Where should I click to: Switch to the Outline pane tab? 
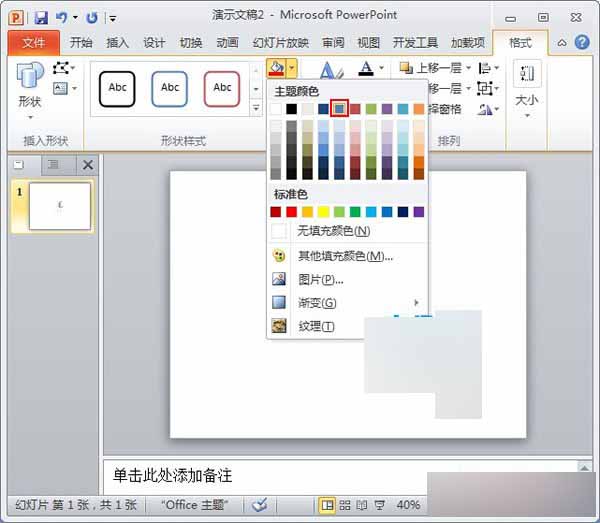[x=54, y=165]
